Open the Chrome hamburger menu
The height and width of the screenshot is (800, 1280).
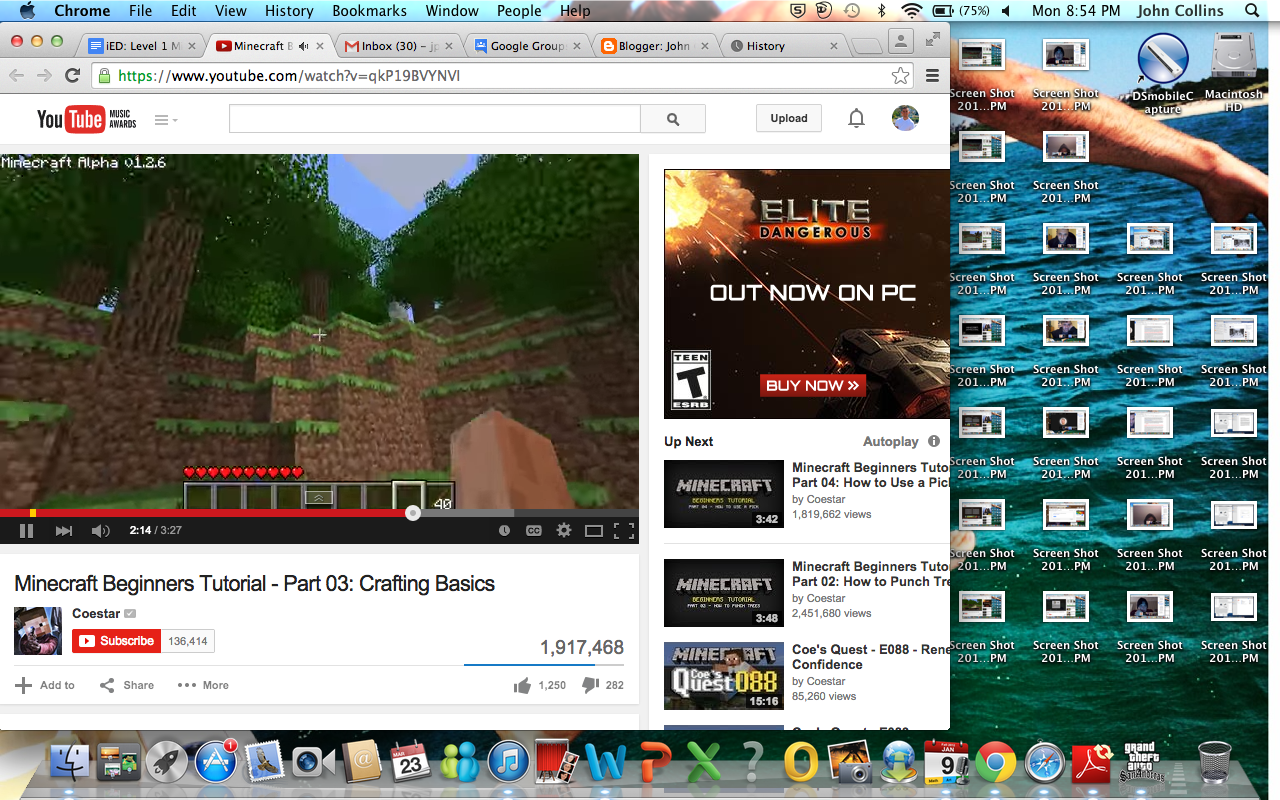(x=932, y=76)
